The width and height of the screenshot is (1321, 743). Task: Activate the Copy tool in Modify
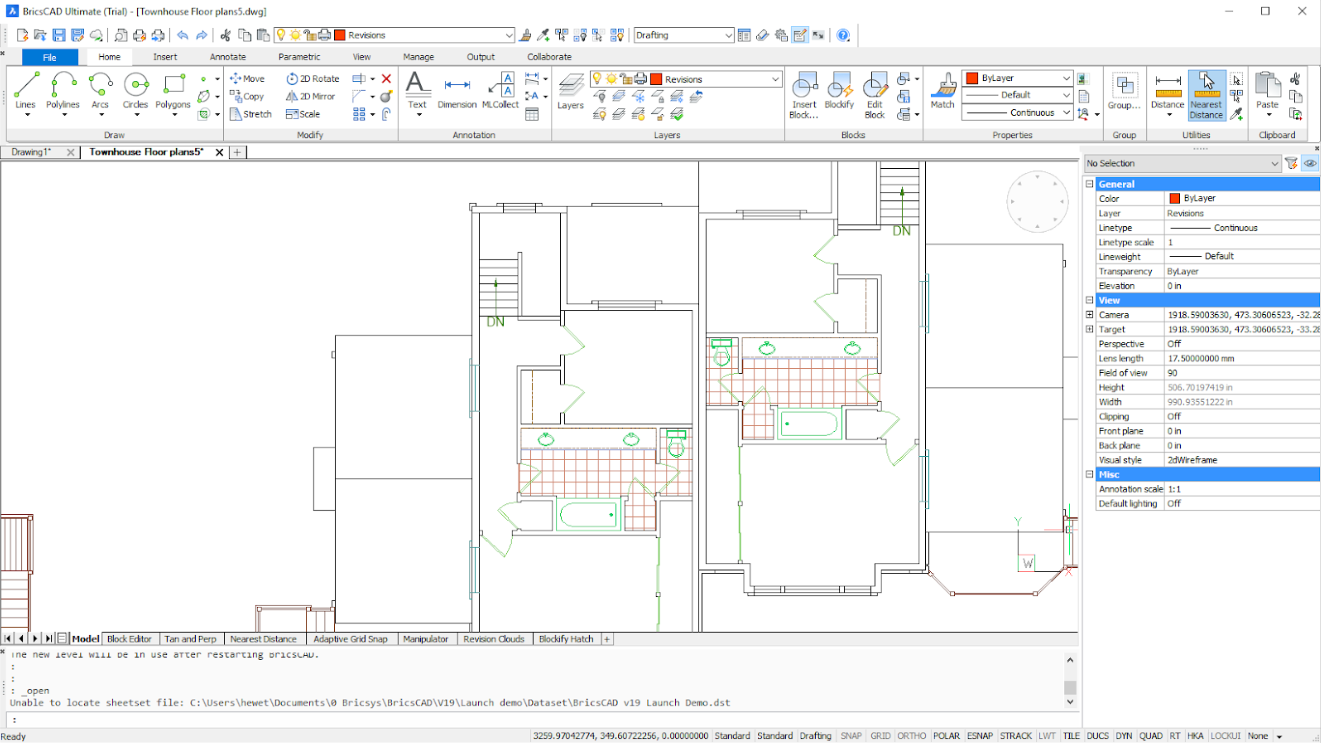tap(247, 96)
